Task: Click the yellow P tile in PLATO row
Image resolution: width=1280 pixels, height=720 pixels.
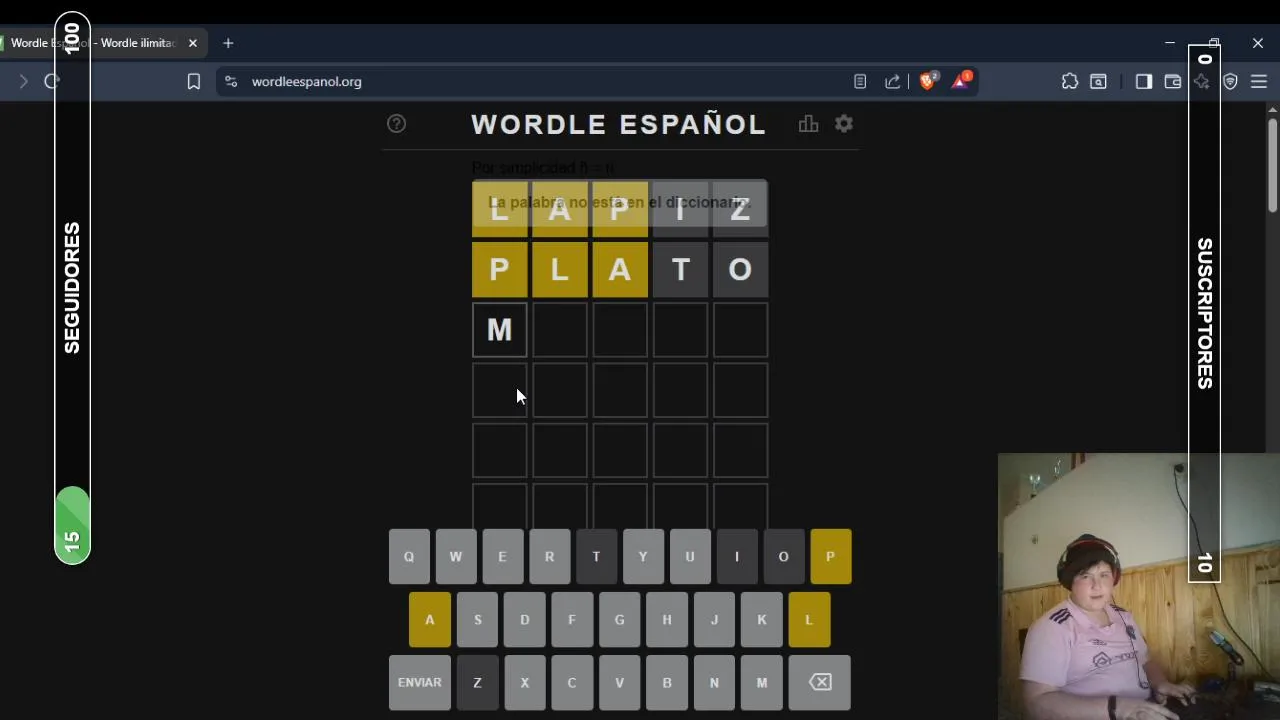Action: pos(500,270)
